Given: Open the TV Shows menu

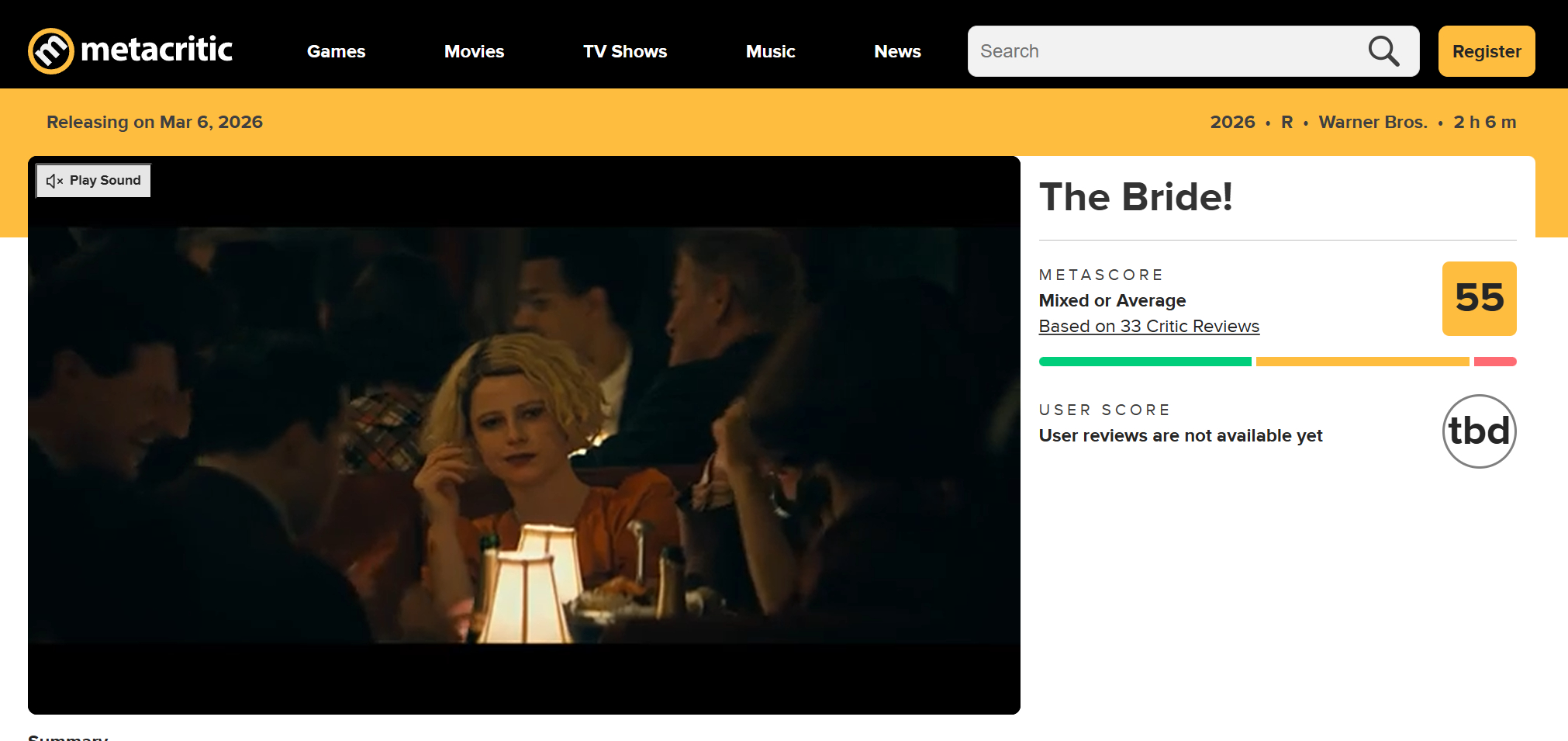Looking at the screenshot, I should [625, 51].
